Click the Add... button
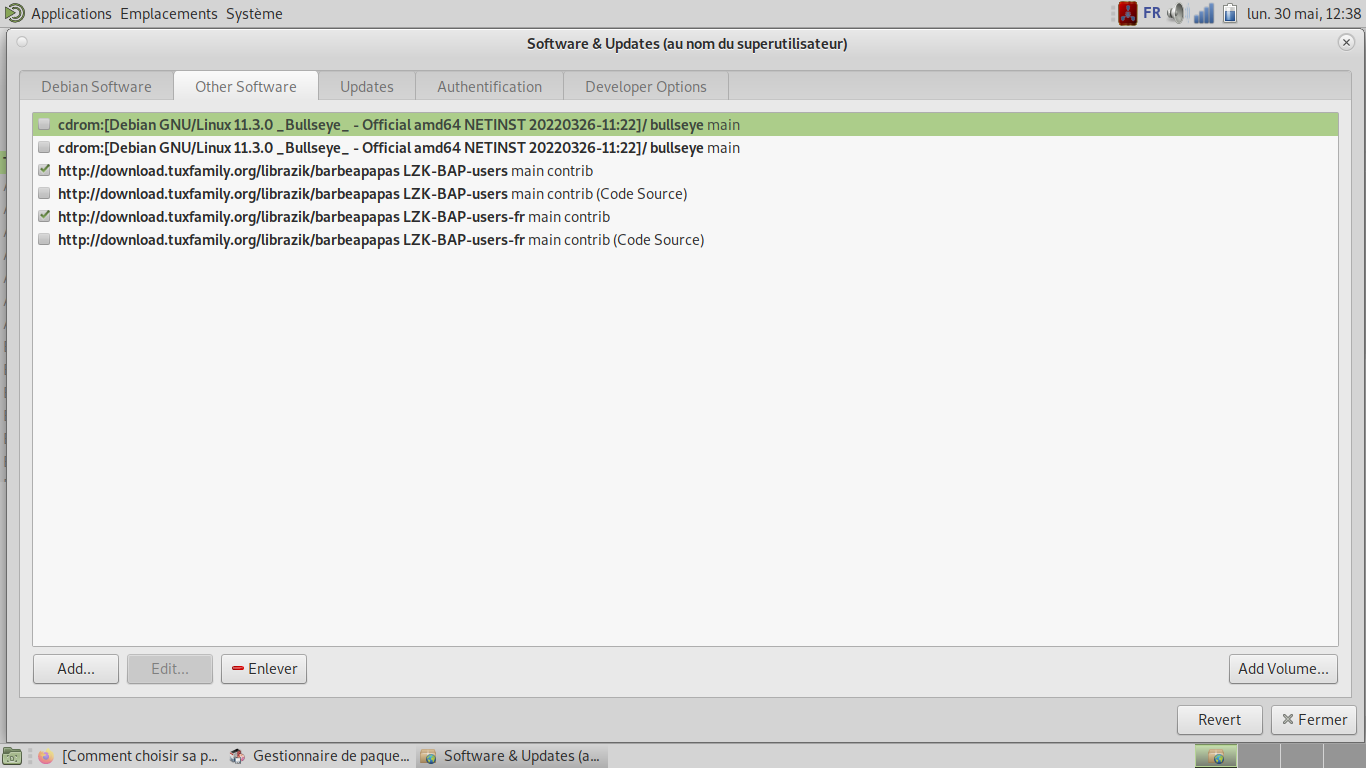The width and height of the screenshot is (1366, 768). [76, 669]
